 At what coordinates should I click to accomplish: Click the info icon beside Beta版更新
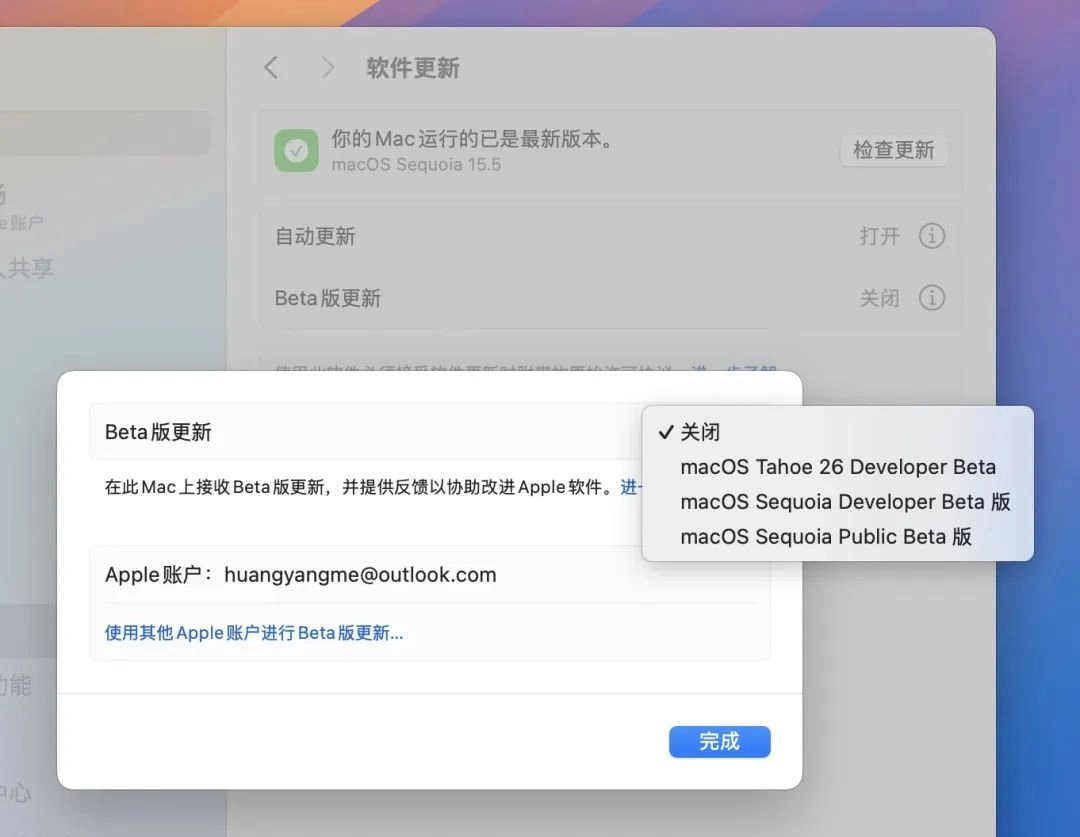[932, 297]
